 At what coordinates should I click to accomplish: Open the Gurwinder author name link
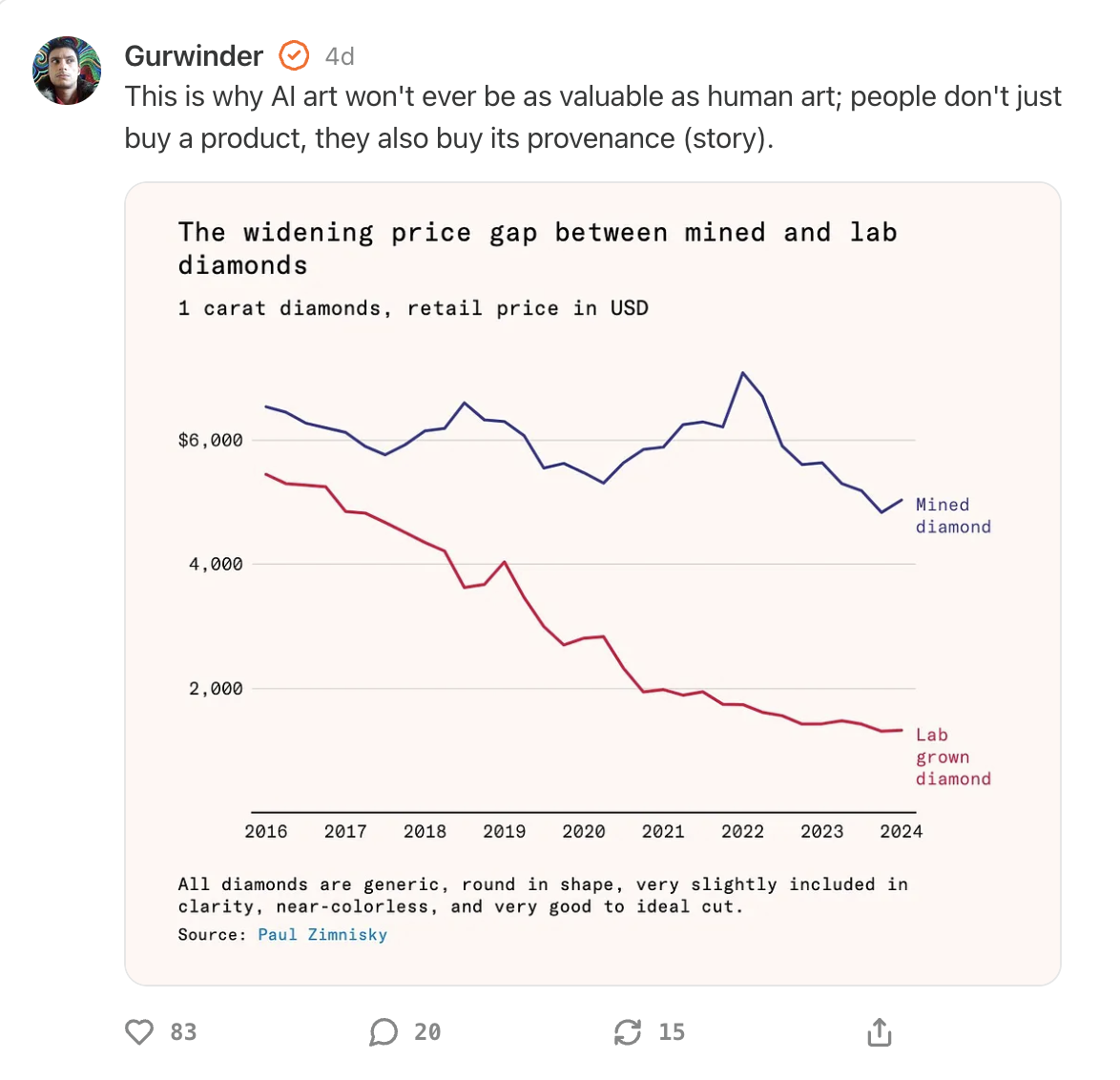tap(194, 56)
